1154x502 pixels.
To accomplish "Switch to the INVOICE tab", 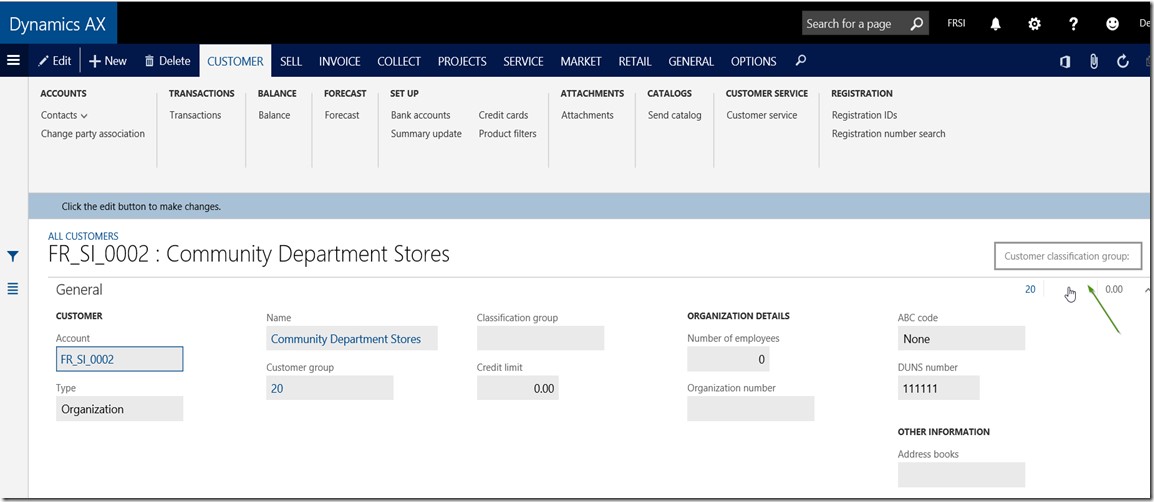I will [x=339, y=61].
